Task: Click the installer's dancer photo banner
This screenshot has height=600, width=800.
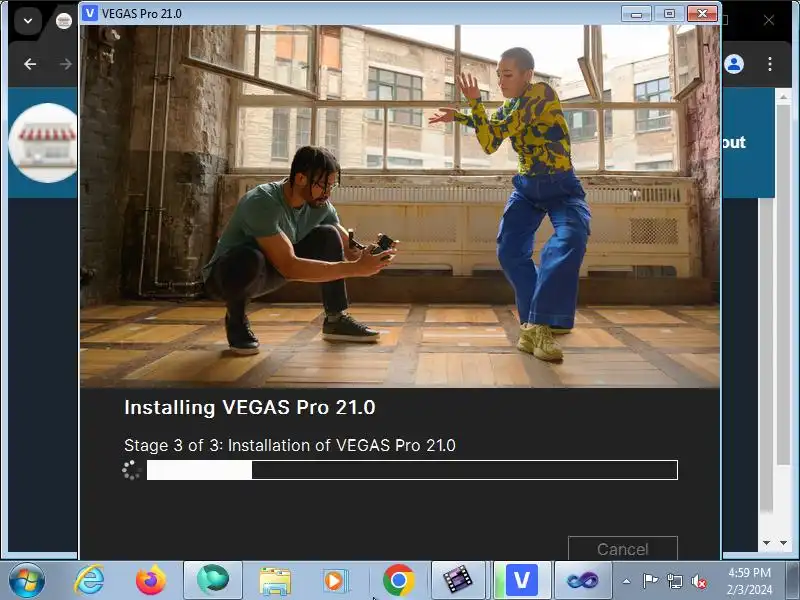Action: [x=400, y=206]
